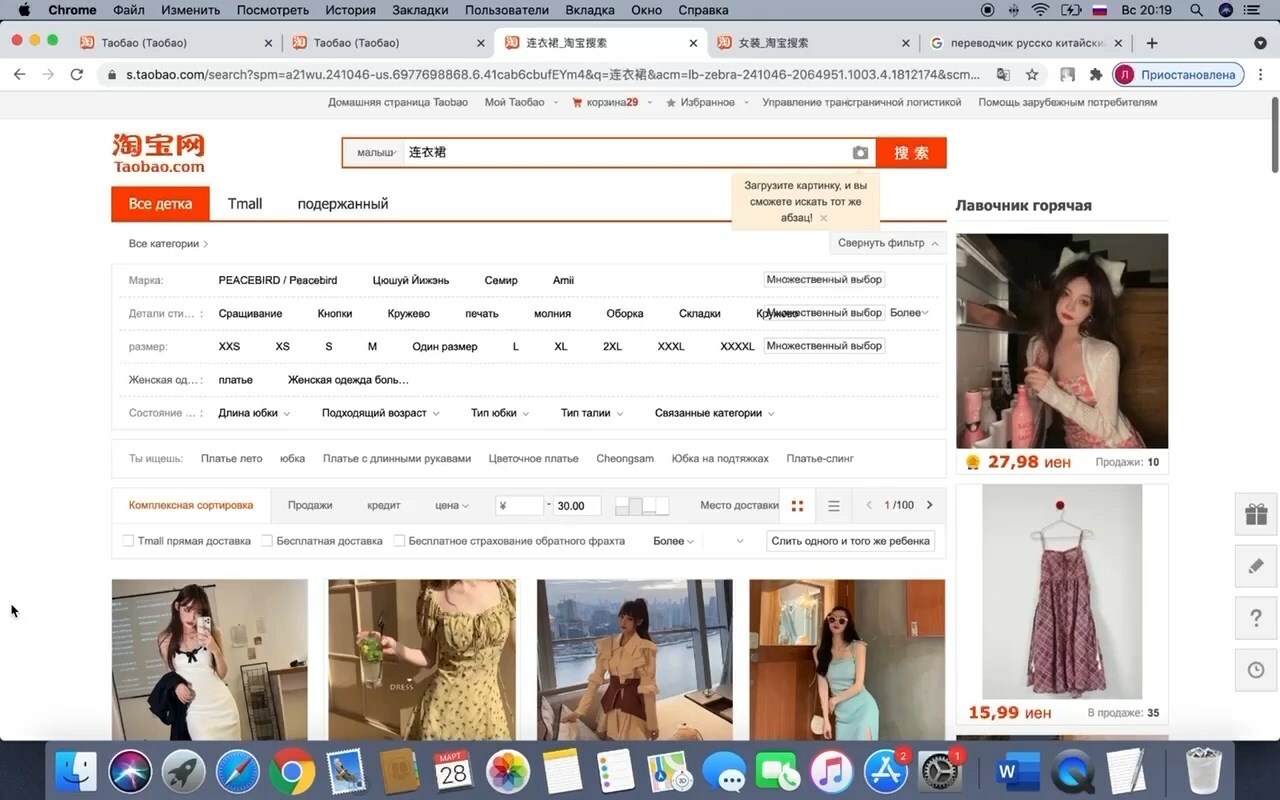This screenshot has width=1280, height=800.
Task: Sort by Продажи tab
Action: click(310, 506)
